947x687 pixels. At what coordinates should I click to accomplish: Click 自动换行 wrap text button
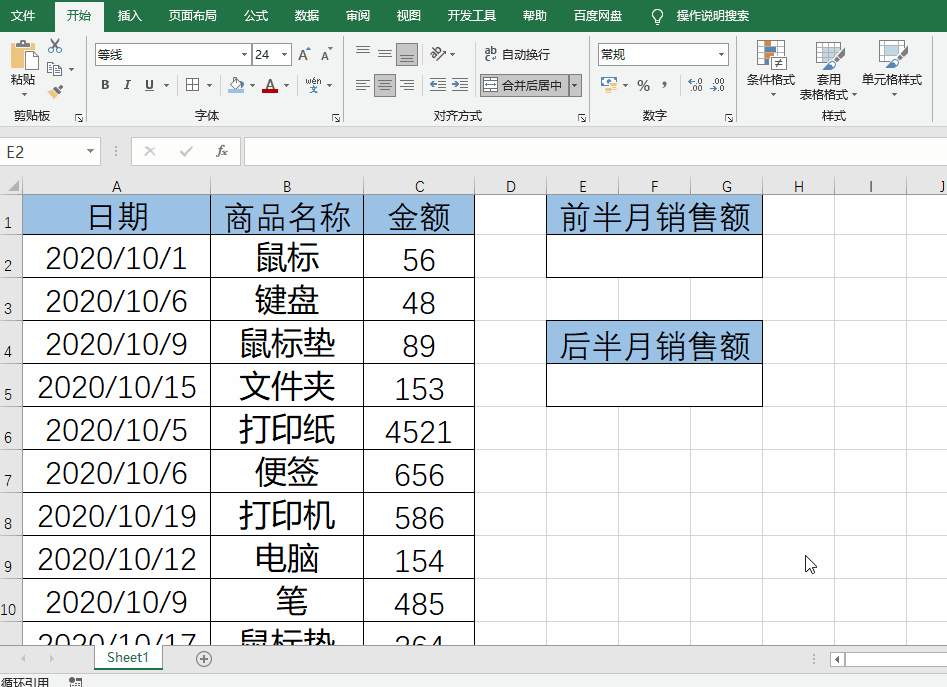(x=518, y=54)
